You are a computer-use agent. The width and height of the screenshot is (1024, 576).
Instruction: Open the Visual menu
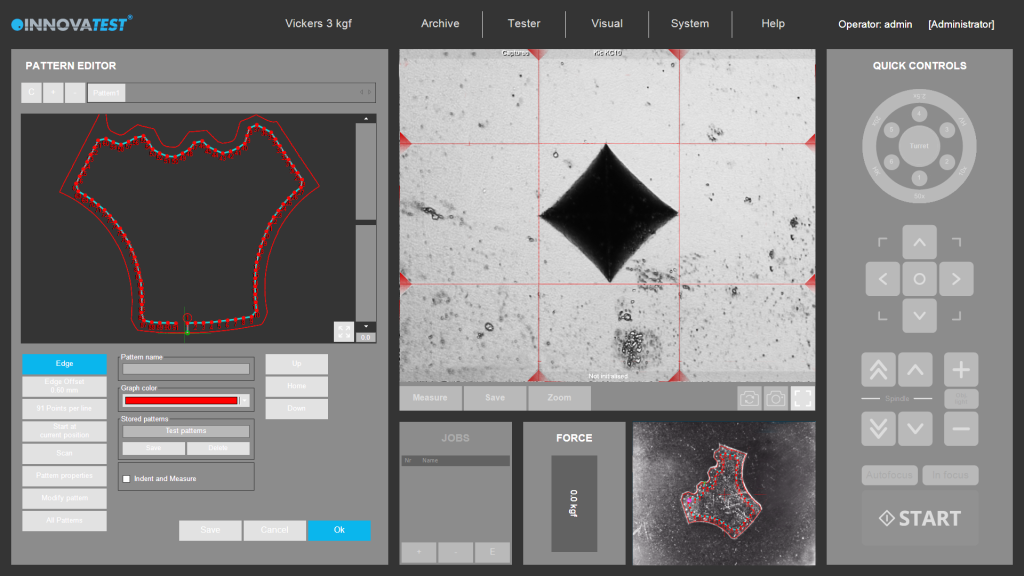607,24
